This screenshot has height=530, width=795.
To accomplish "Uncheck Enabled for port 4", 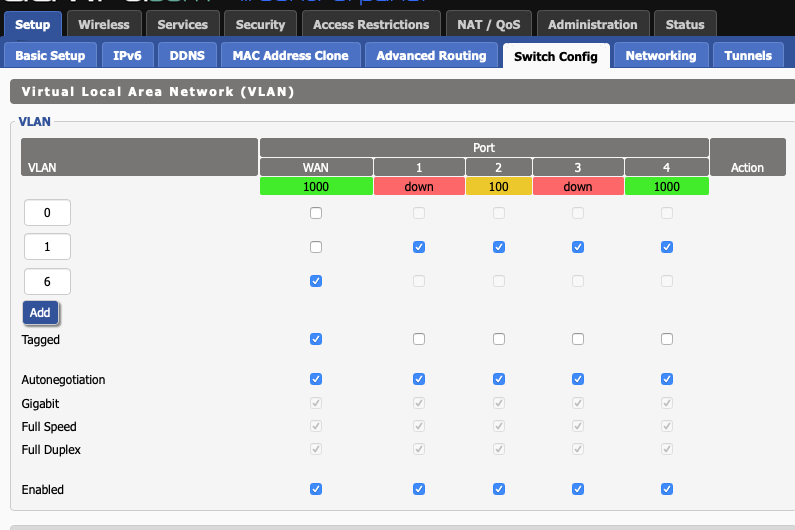I will pos(667,489).
